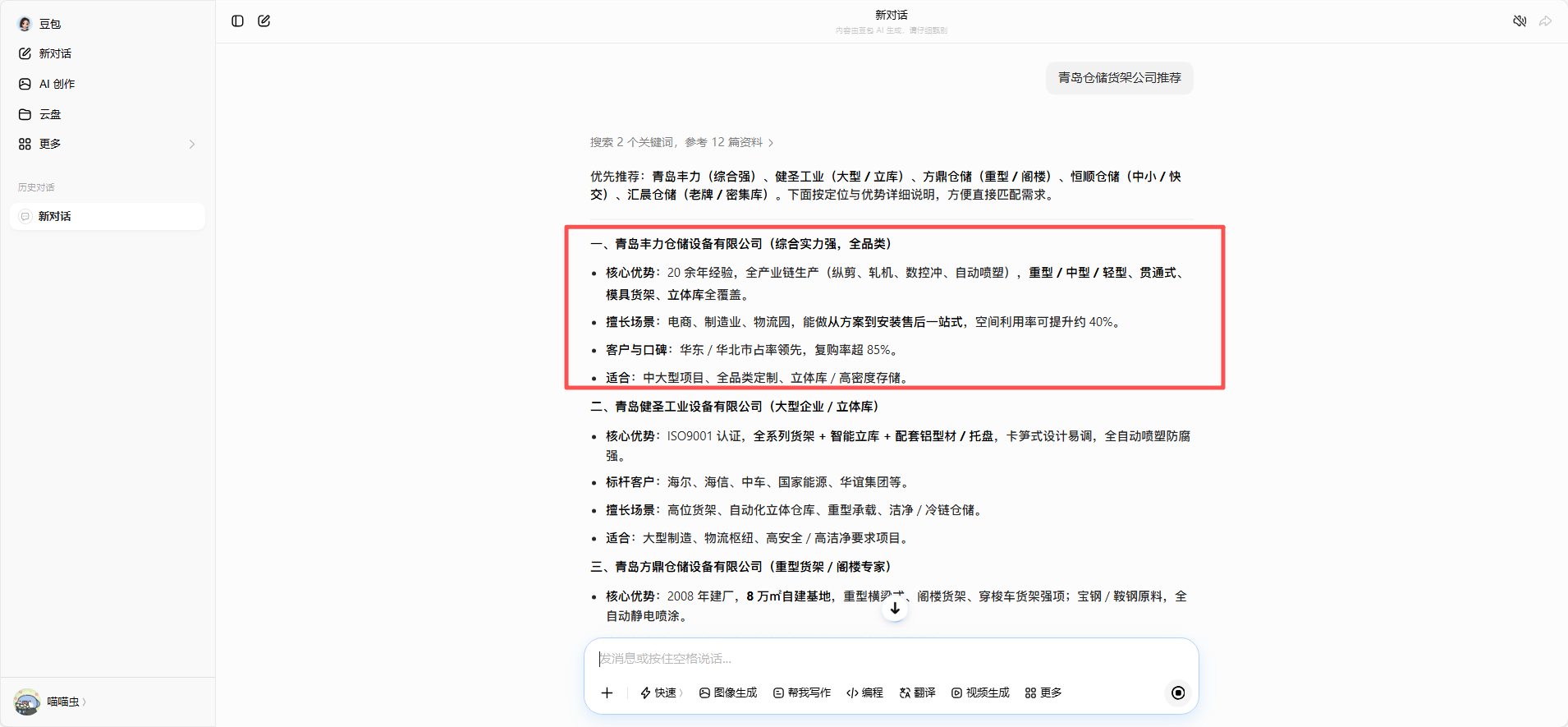Choose 视频生成 video generation
The image size is (1568, 727).
[x=980, y=692]
